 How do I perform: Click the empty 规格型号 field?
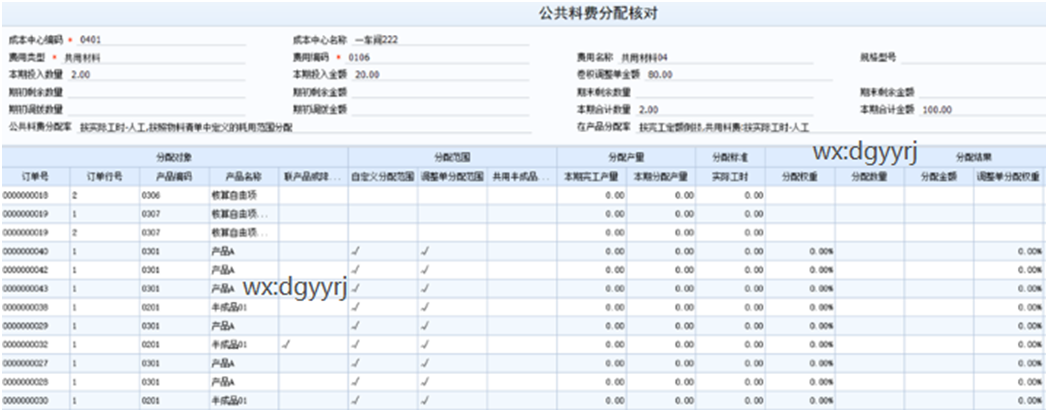[971, 57]
